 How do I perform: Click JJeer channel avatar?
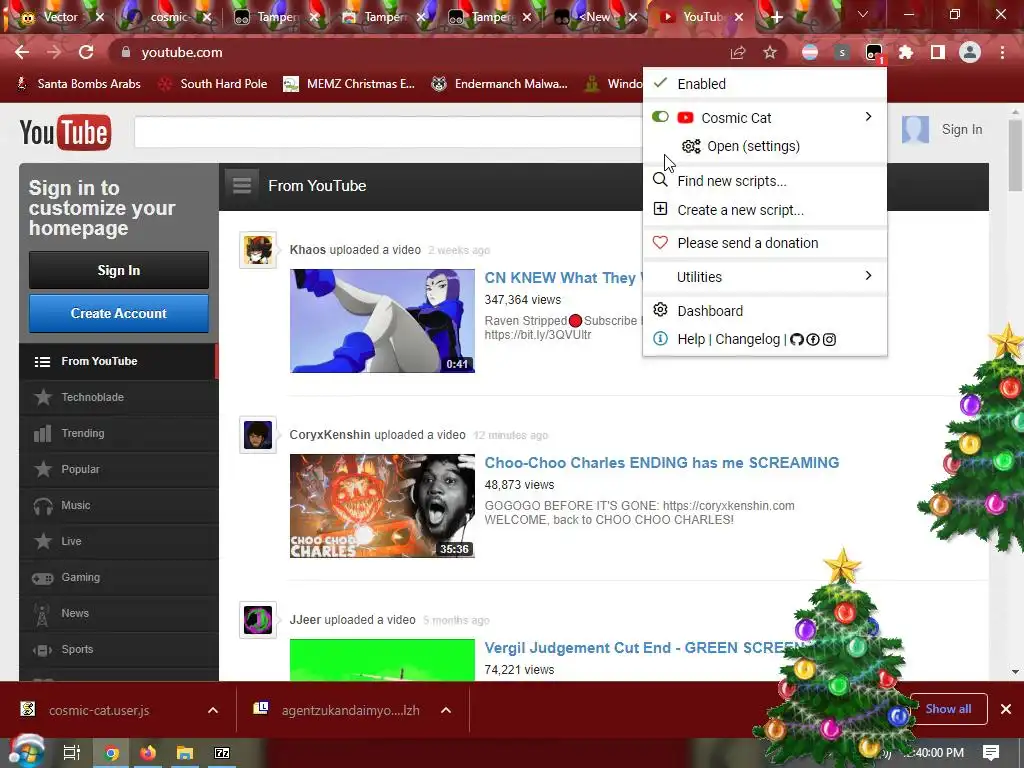258,620
